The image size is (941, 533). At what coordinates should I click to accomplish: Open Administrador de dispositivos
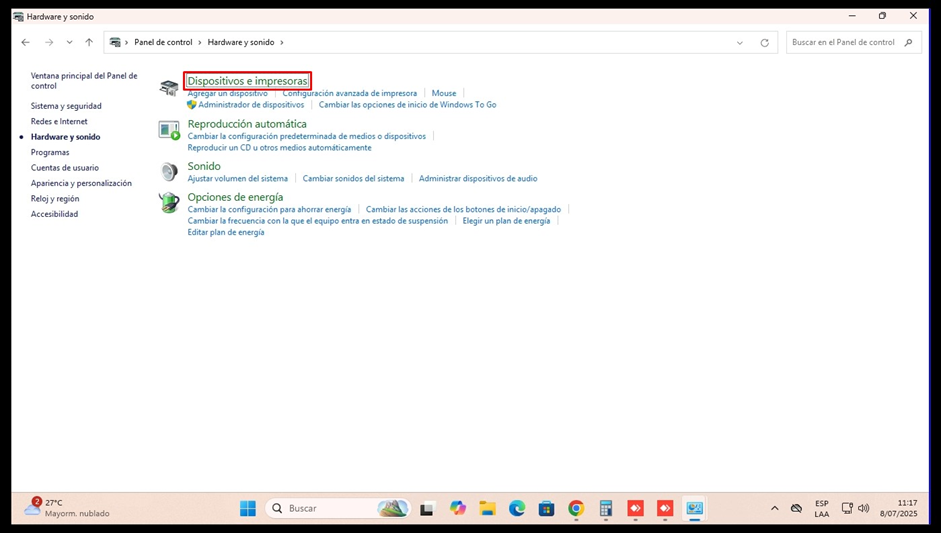(251, 105)
